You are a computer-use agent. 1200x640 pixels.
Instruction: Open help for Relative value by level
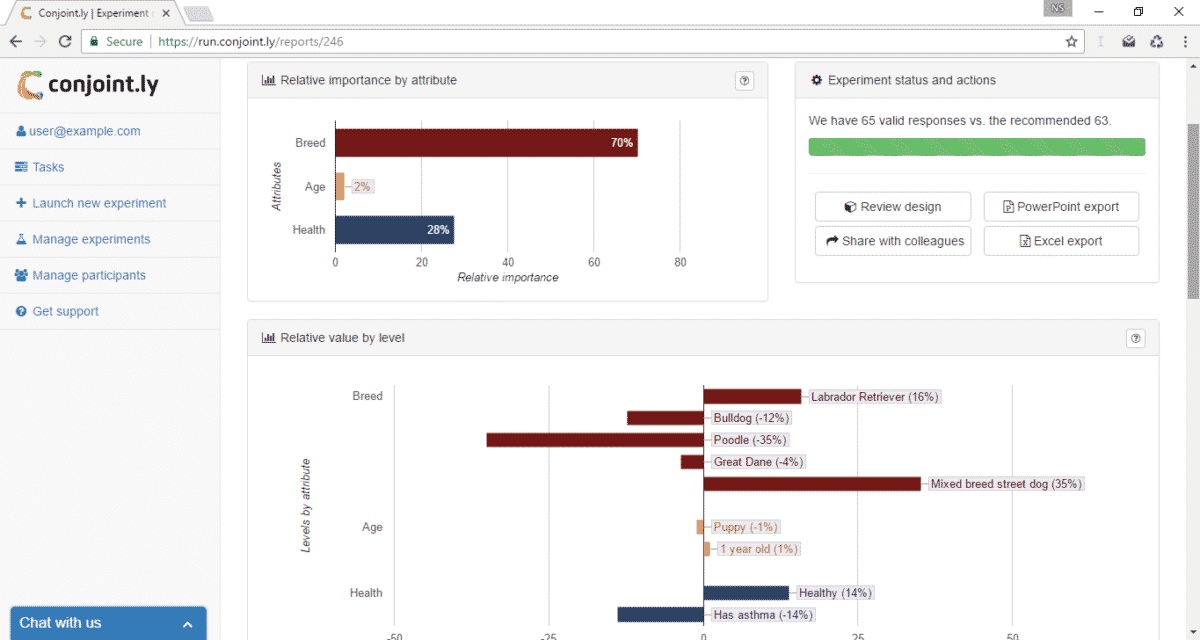[1136, 338]
